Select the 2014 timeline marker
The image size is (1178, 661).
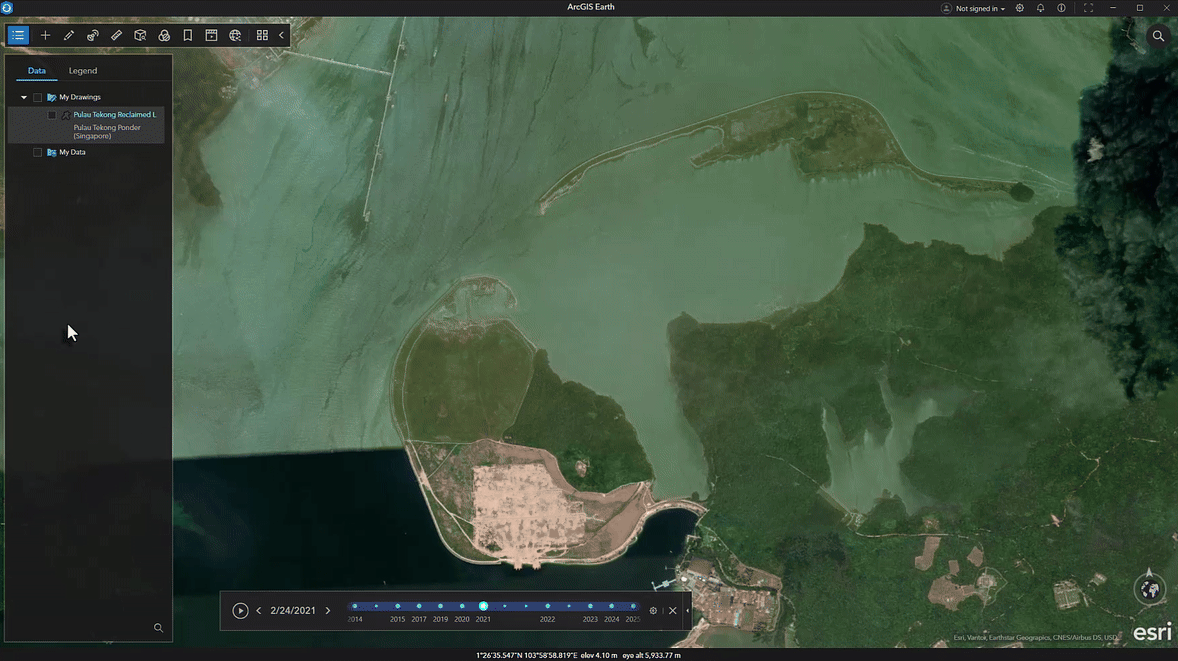pos(355,606)
